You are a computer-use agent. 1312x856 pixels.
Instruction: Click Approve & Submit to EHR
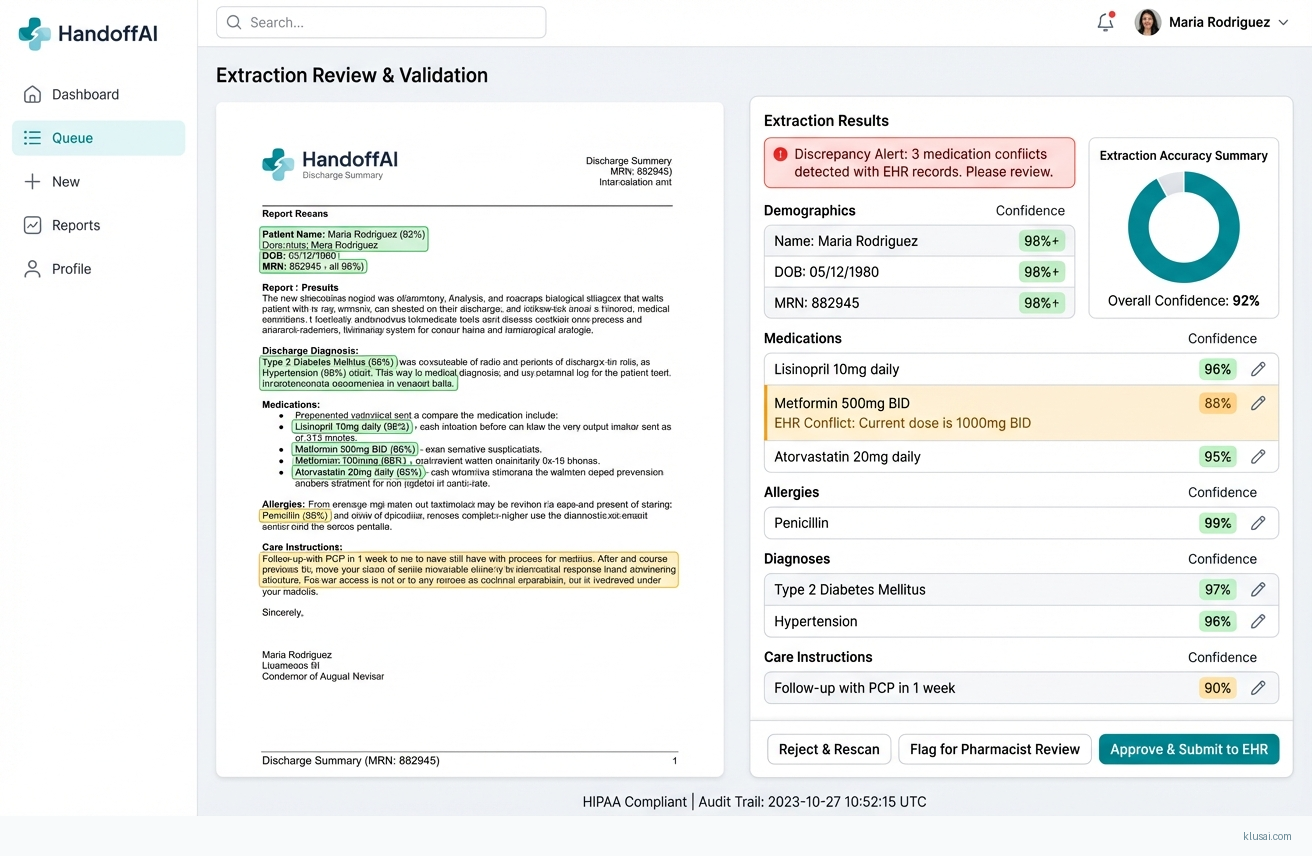(1188, 749)
